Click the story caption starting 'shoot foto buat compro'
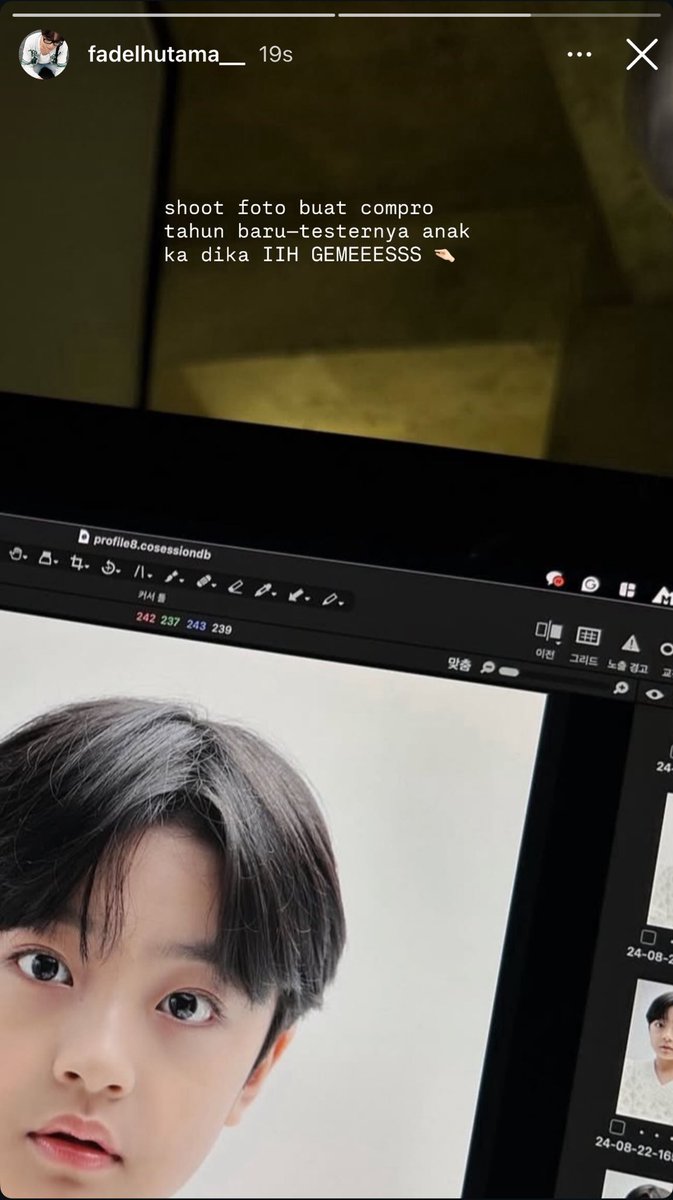673x1200 pixels. pyautogui.click(x=317, y=232)
